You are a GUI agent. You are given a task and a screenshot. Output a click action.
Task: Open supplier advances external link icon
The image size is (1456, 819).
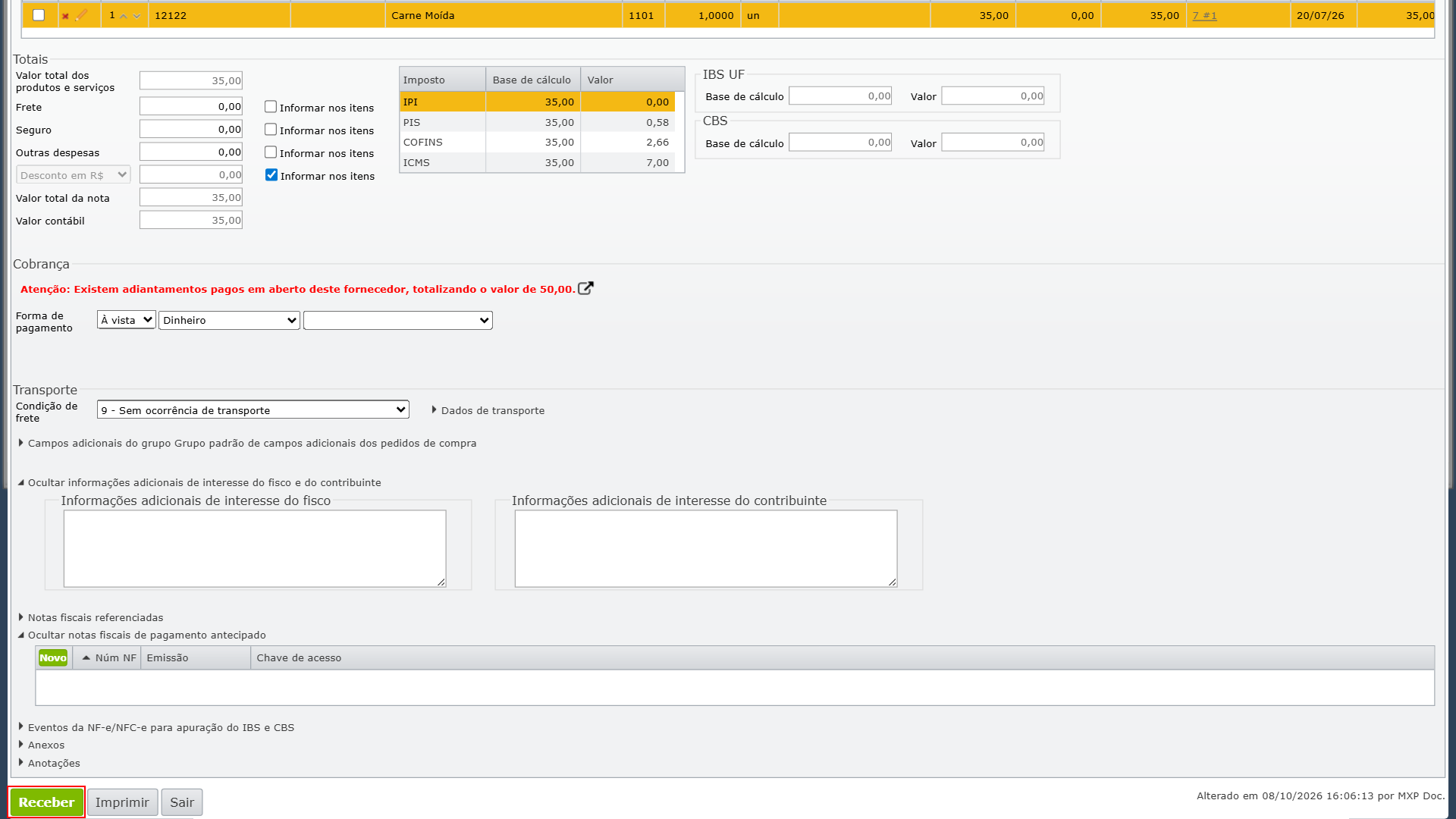click(585, 288)
